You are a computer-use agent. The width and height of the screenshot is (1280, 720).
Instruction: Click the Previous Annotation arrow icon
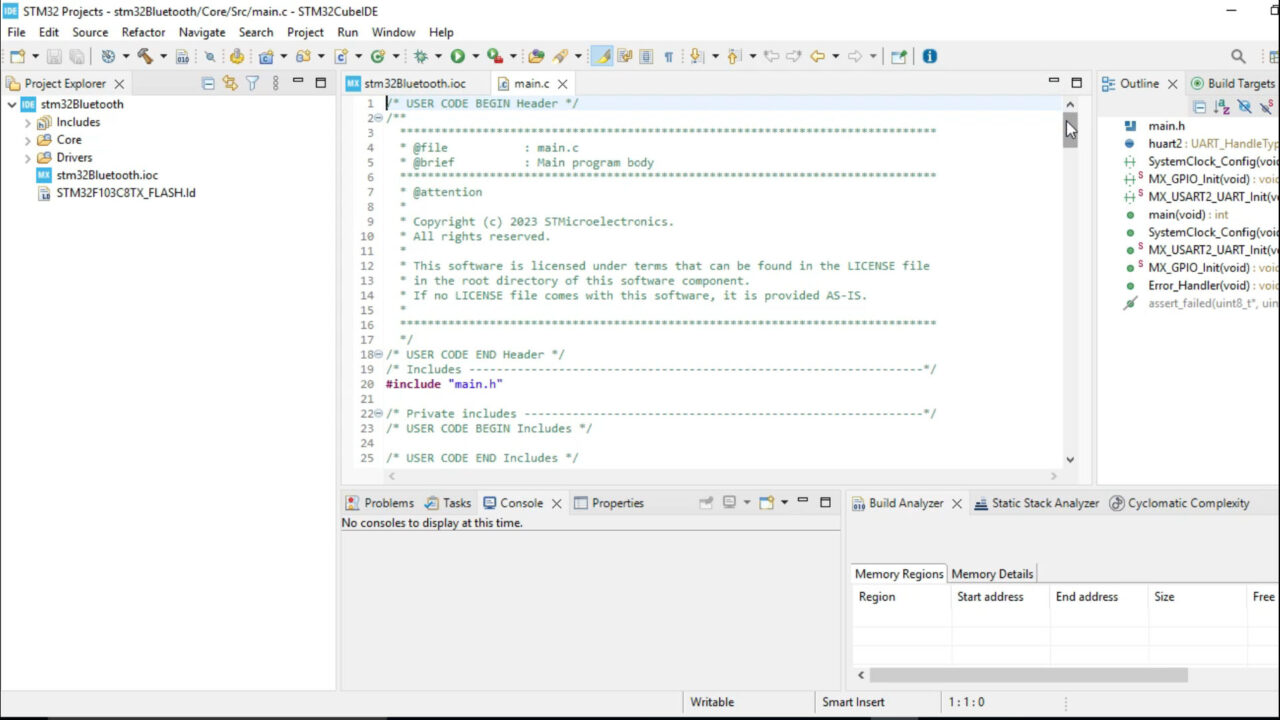click(733, 57)
